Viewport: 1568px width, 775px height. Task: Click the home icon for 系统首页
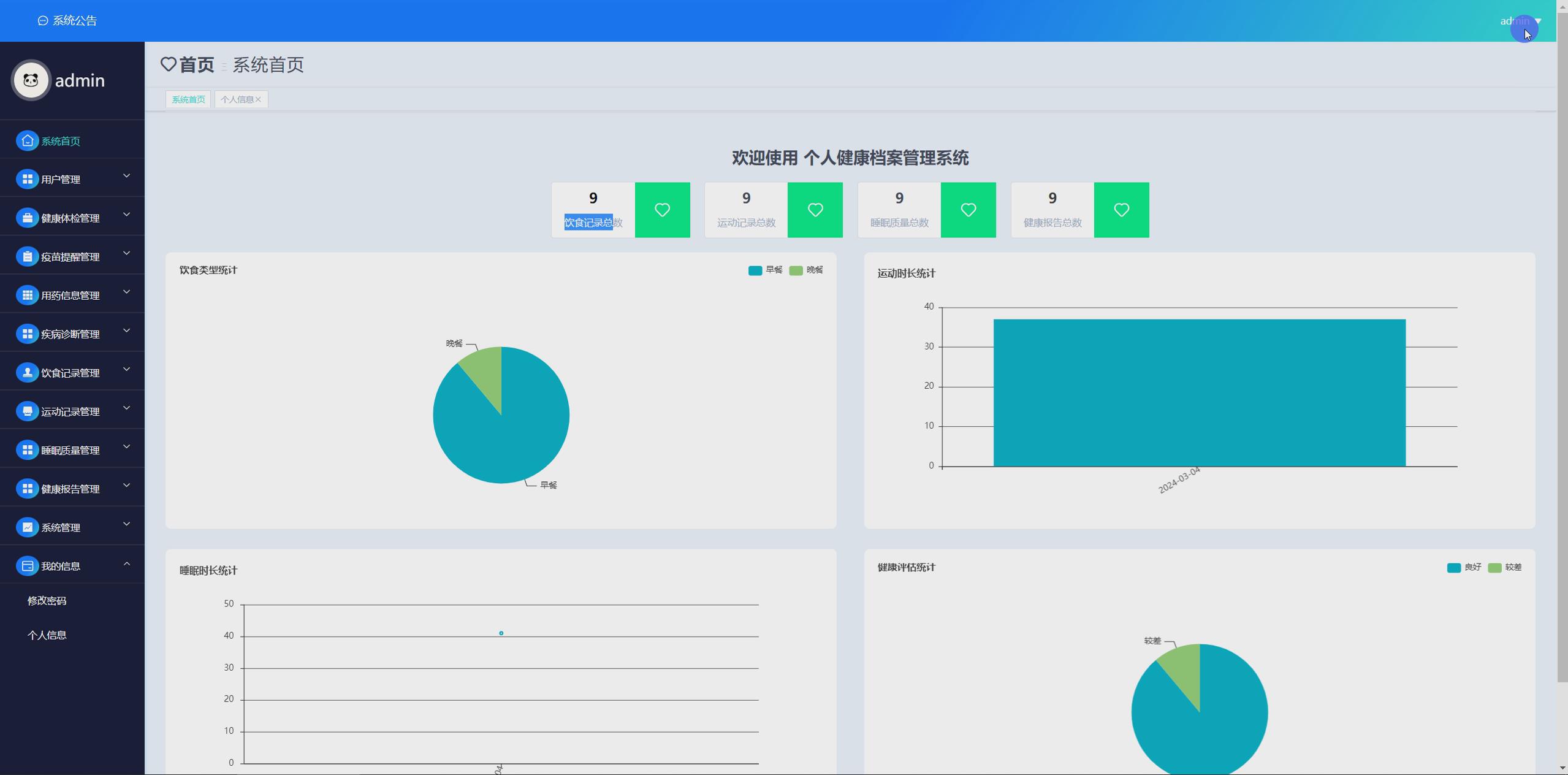27,141
